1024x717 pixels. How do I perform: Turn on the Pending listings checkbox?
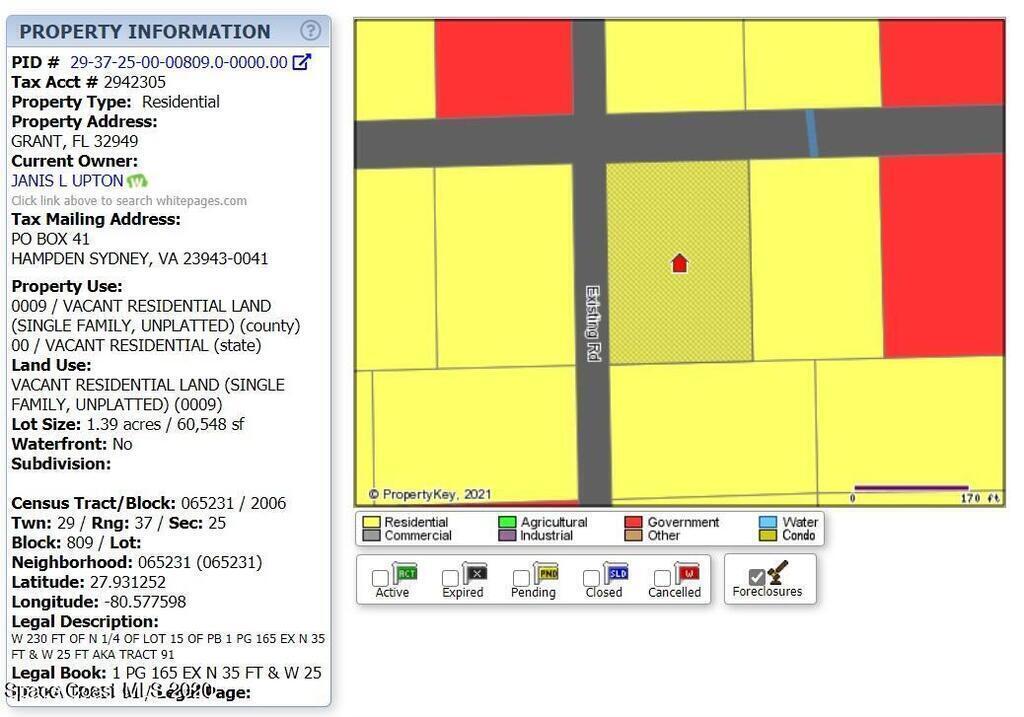(521, 578)
